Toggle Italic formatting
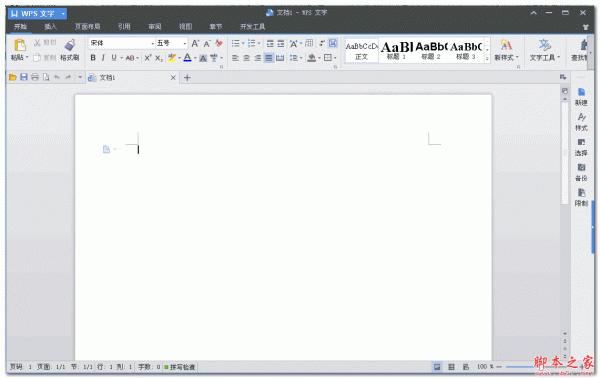Image resolution: width=600 pixels, height=379 pixels. point(103,58)
